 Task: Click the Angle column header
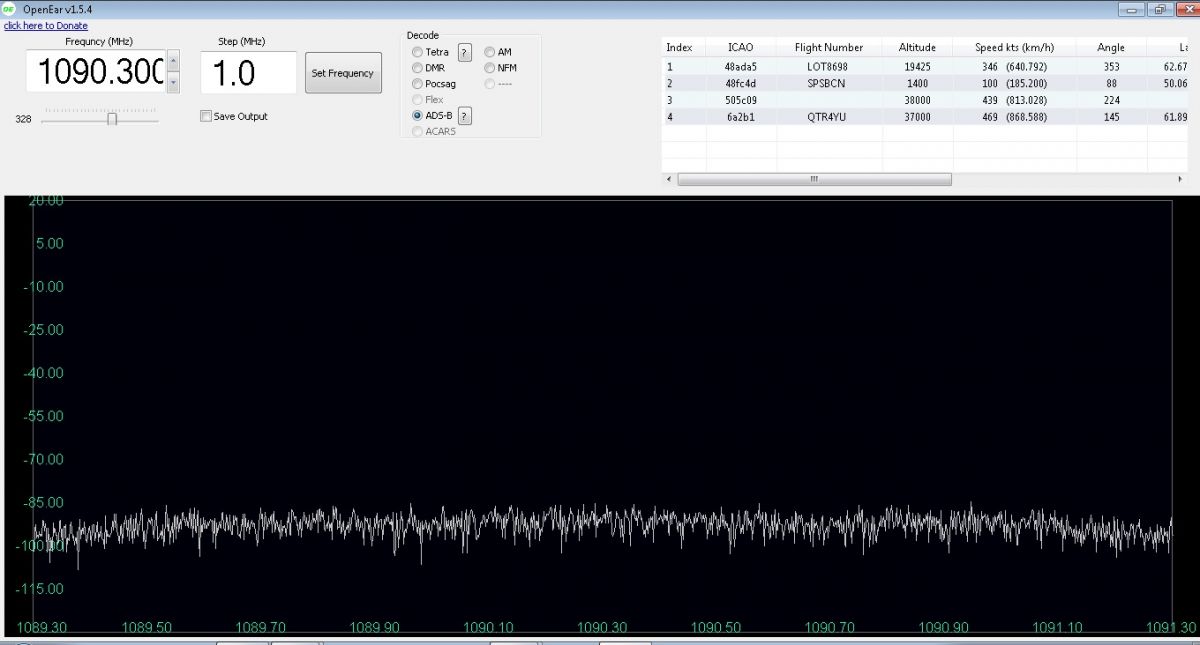coord(1111,47)
